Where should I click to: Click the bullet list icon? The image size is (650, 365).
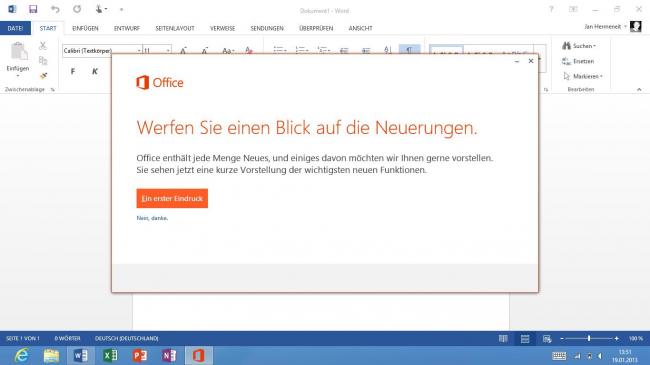click(280, 50)
